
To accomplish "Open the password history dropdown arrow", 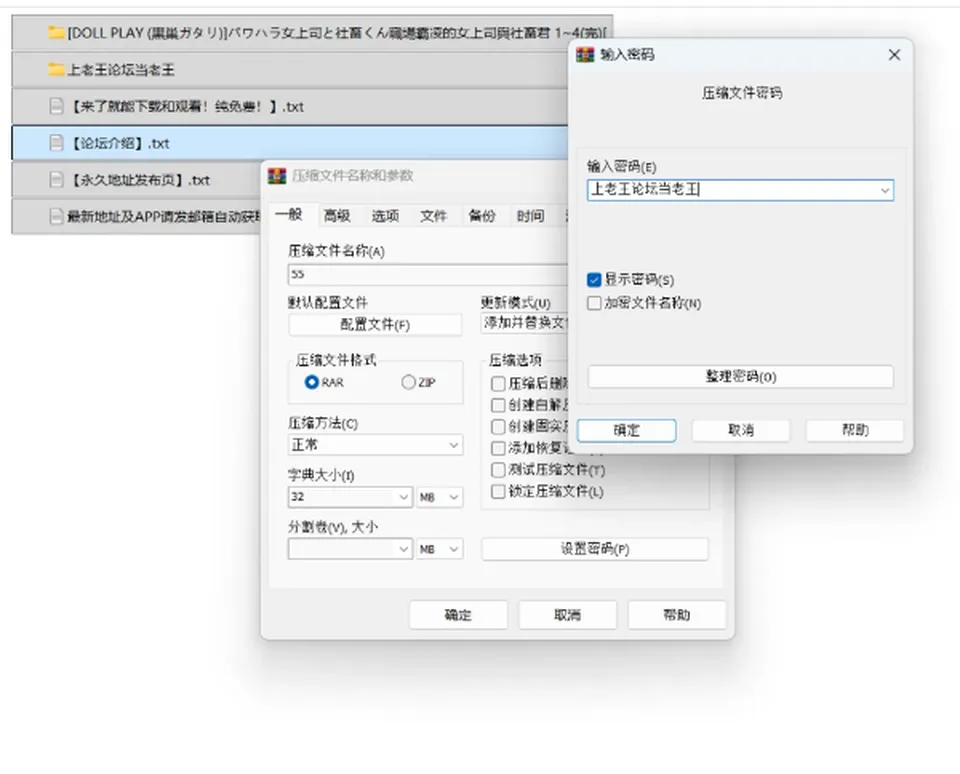I will point(885,190).
